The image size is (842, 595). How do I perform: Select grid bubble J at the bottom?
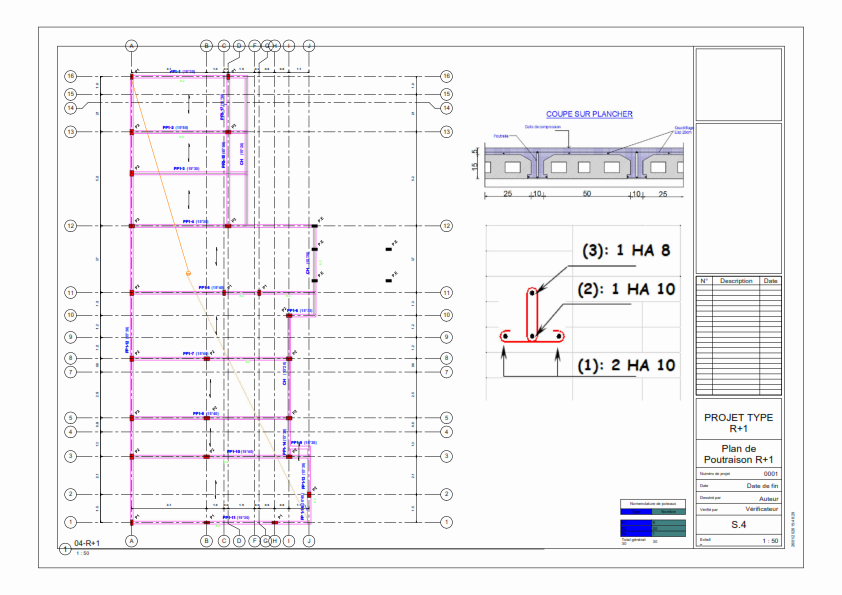(x=309, y=541)
